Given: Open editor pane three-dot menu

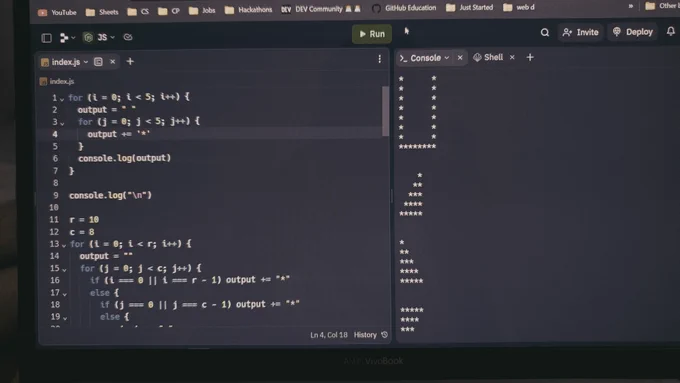Looking at the screenshot, I should (379, 59).
